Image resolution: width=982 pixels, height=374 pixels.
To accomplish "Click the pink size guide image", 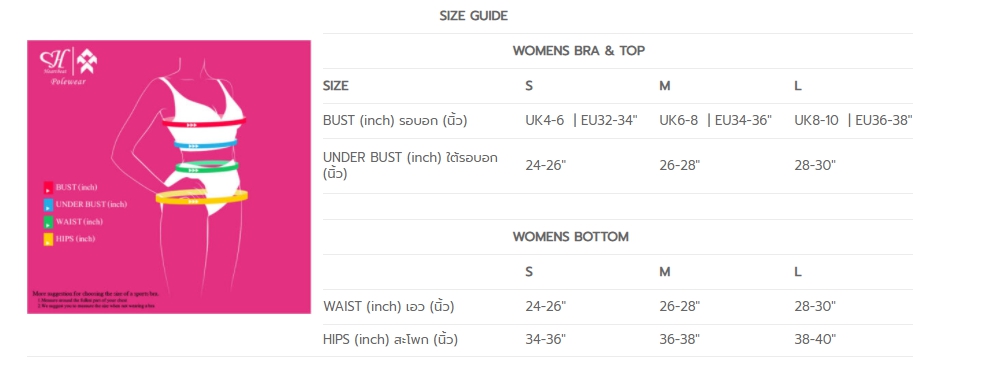I will pos(169,177).
